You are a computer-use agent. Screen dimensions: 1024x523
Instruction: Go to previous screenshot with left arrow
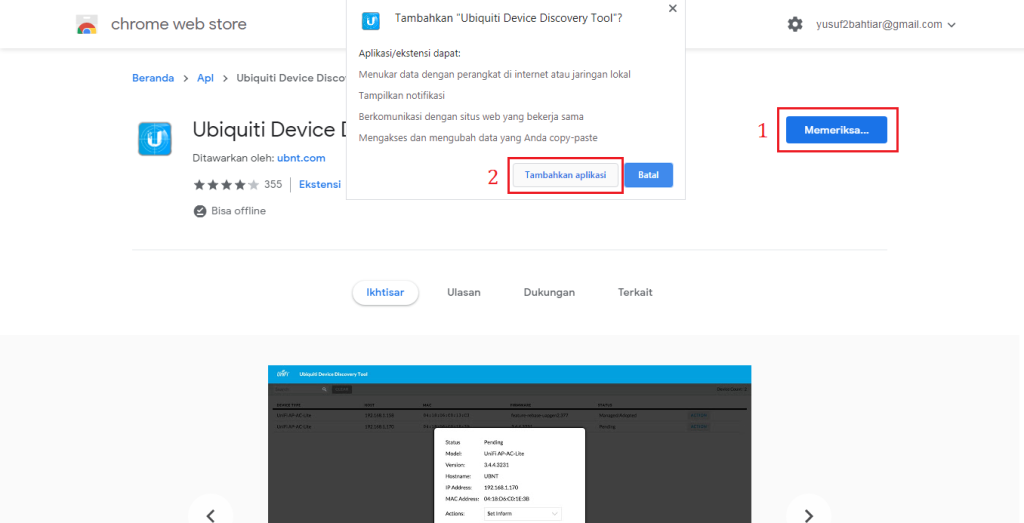[210, 514]
